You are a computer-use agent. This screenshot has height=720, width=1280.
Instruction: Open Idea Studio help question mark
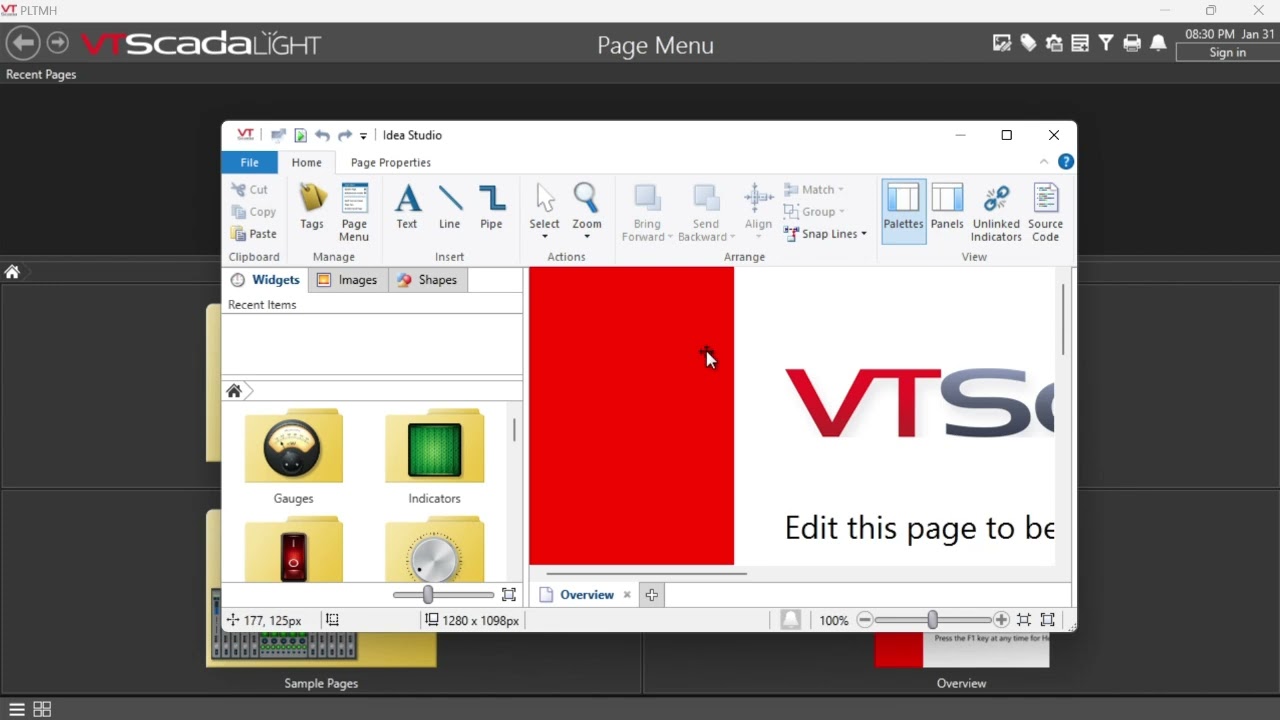(1066, 162)
